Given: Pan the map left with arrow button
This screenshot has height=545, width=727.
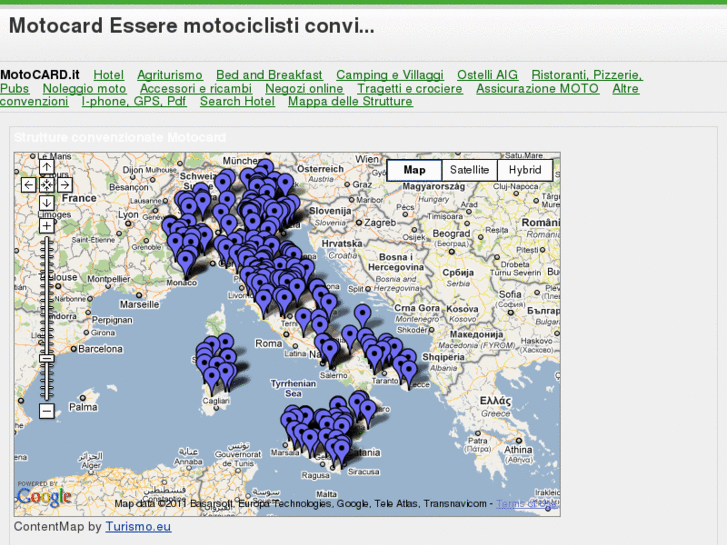Looking at the screenshot, I should coord(28,185).
